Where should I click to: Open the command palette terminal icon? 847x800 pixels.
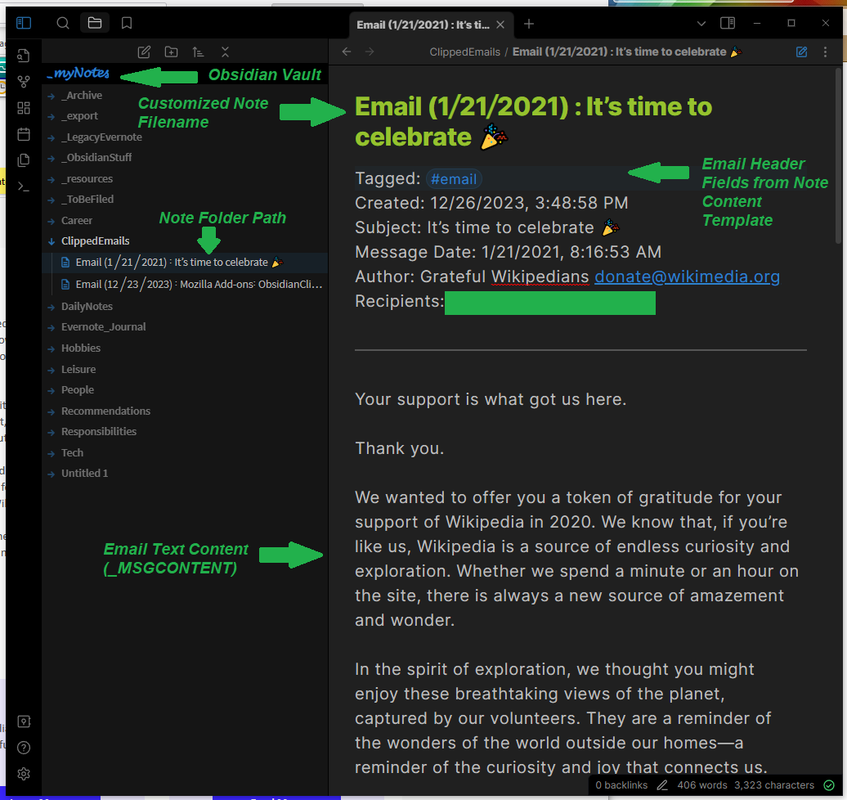(x=23, y=186)
